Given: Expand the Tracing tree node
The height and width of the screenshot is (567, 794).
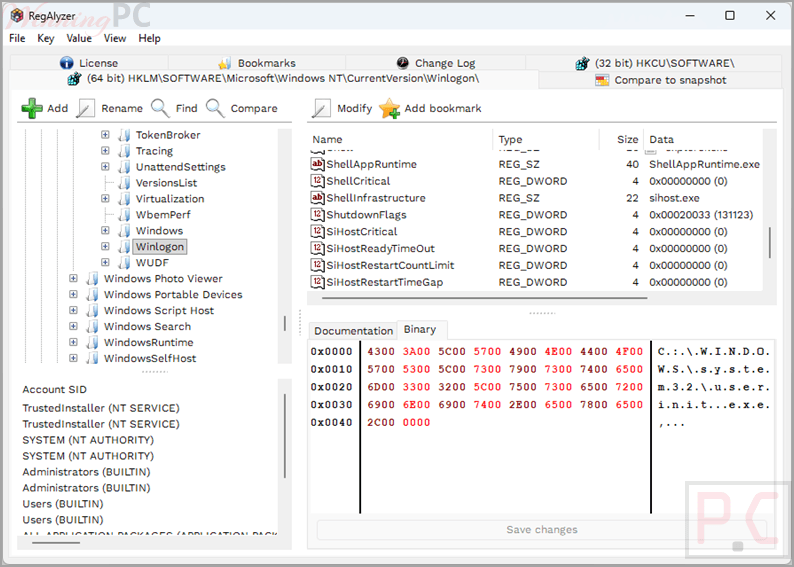Looking at the screenshot, I should pyautogui.click(x=105, y=151).
